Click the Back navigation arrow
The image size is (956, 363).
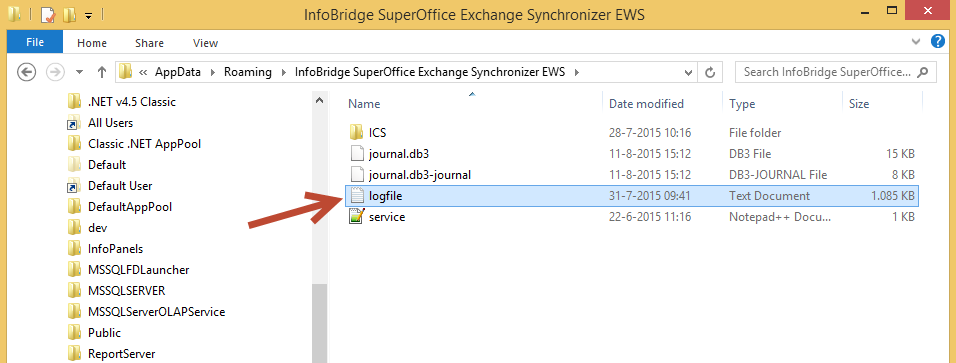(x=26, y=72)
